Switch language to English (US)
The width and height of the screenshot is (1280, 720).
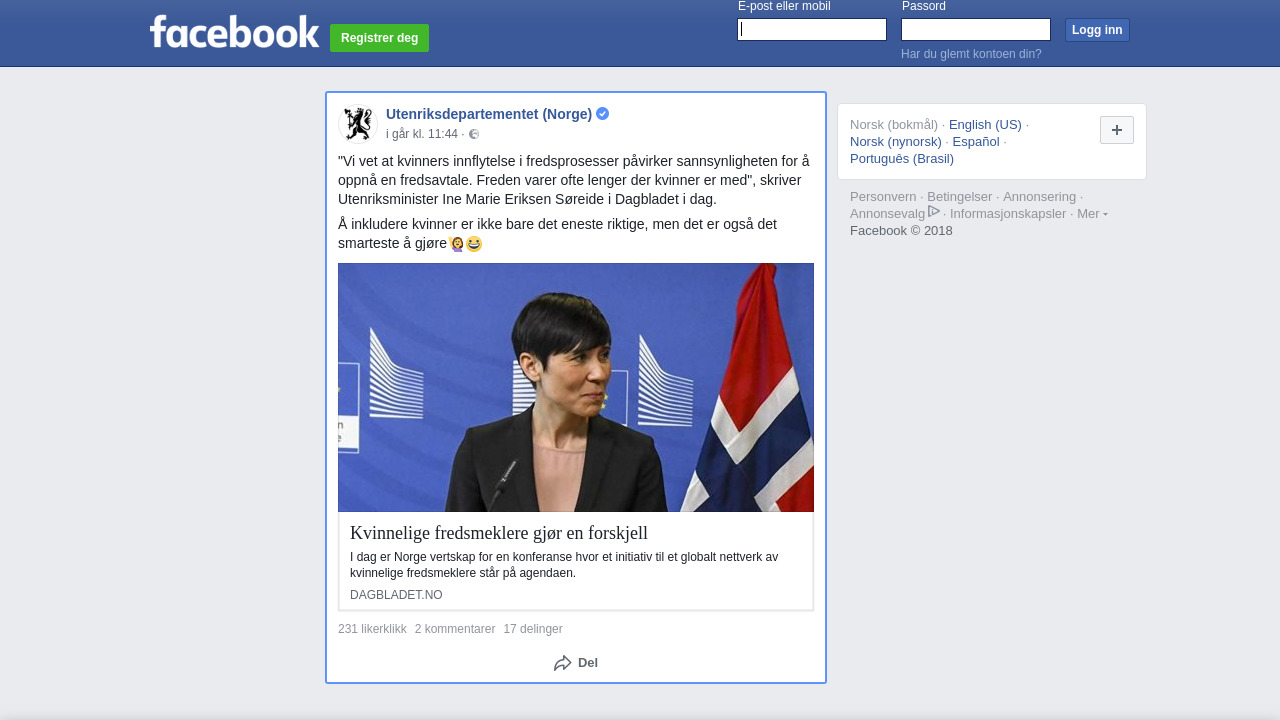pos(985,125)
